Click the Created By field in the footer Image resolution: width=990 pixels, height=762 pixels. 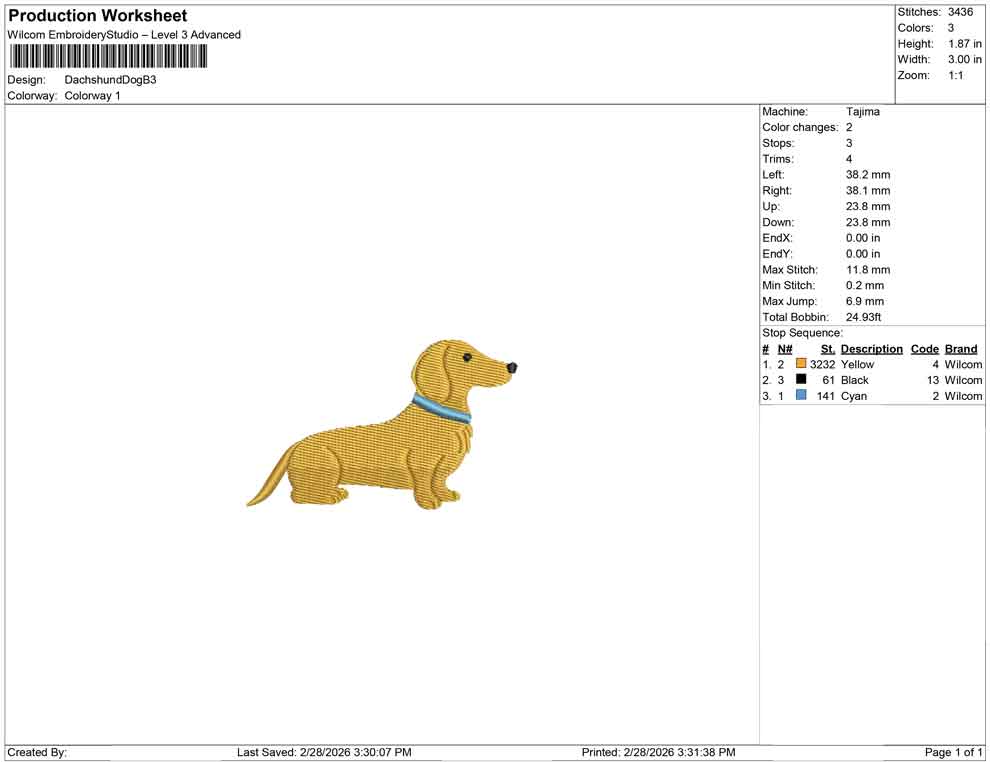[x=37, y=752]
